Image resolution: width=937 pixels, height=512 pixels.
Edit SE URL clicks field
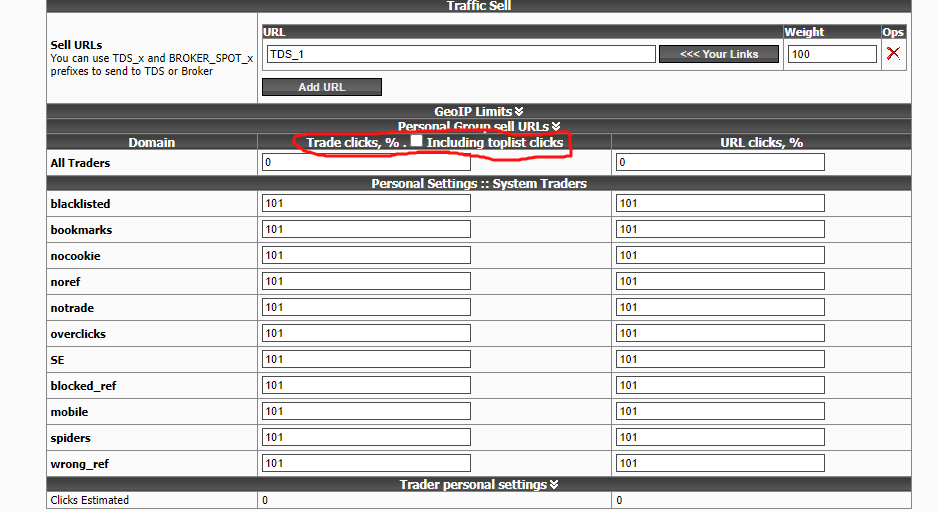(720, 359)
